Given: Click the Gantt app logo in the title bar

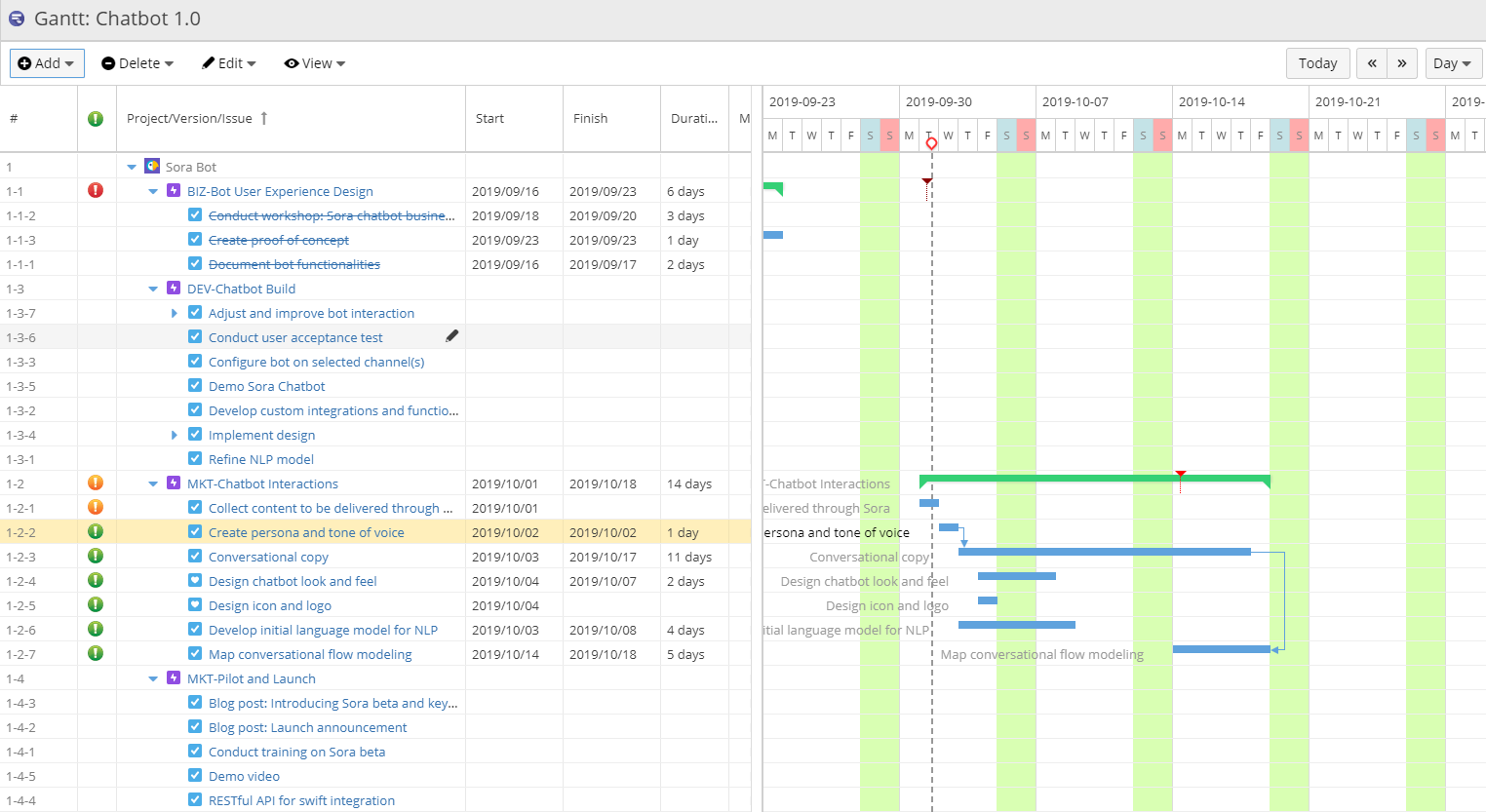Looking at the screenshot, I should point(17,18).
